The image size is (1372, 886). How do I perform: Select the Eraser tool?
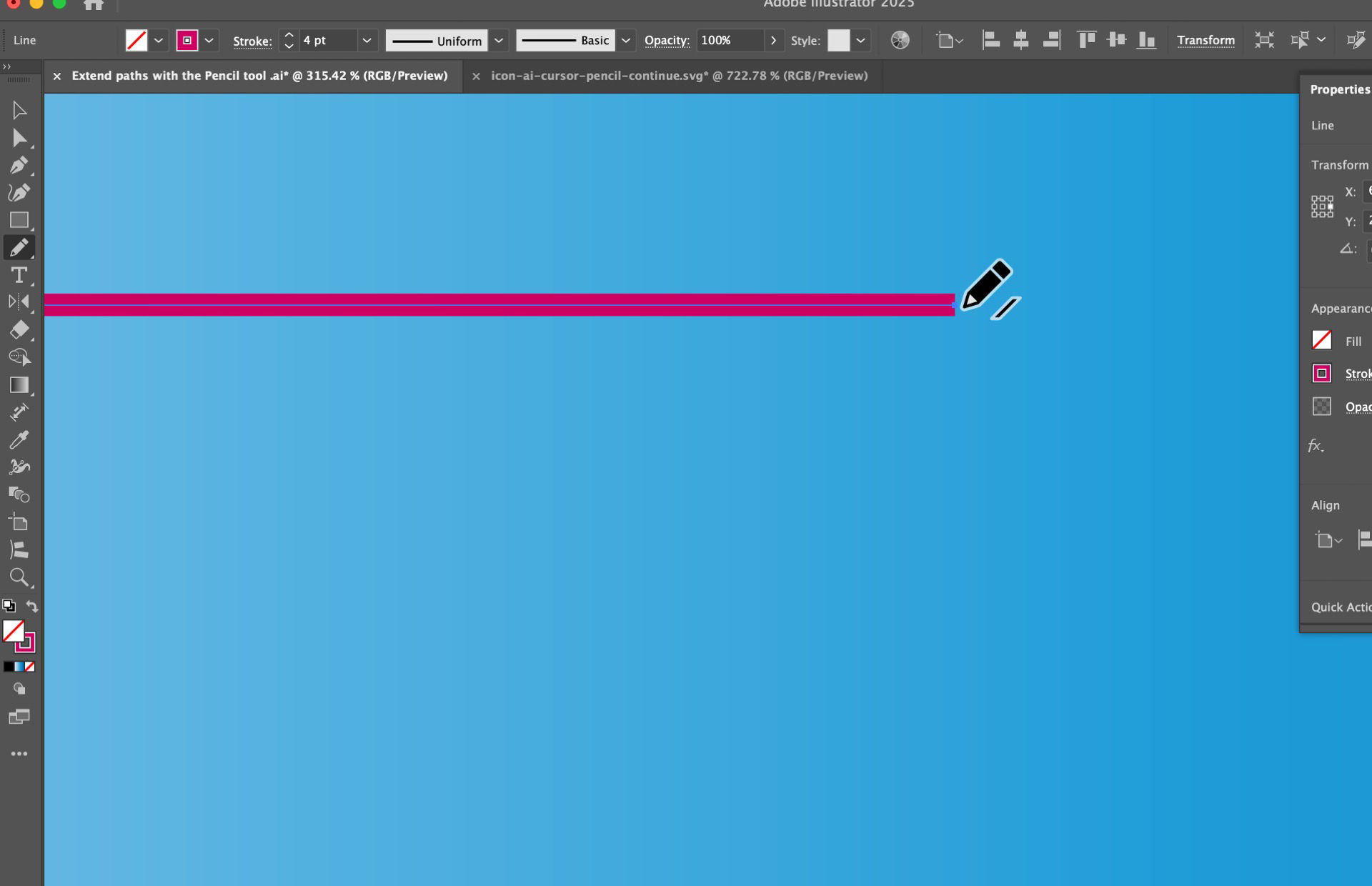(x=19, y=329)
